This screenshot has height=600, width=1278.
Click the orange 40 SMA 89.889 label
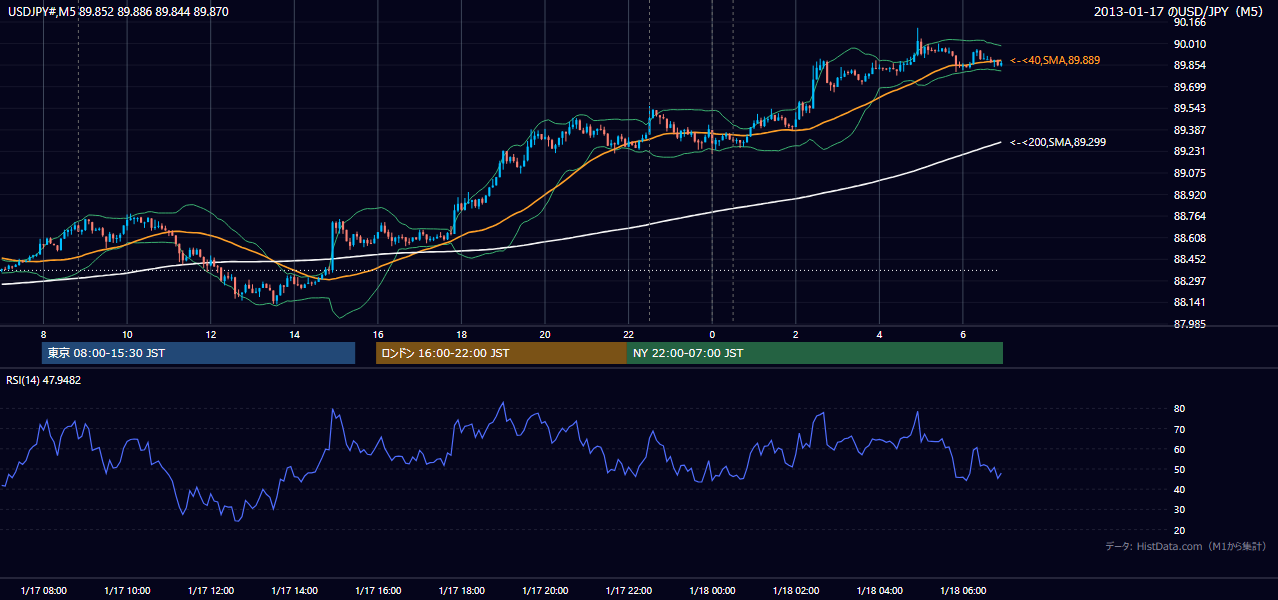point(1055,61)
